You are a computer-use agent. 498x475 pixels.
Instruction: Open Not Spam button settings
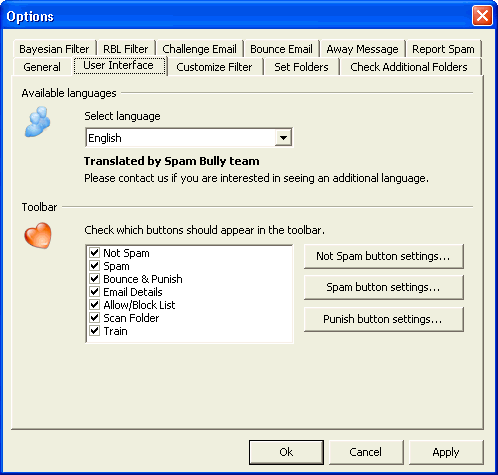[x=383, y=256]
